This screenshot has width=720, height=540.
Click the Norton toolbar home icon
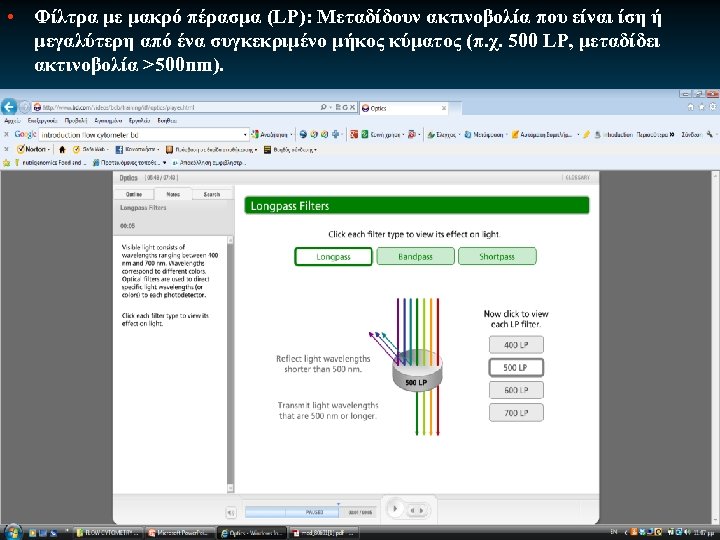(x=62, y=149)
